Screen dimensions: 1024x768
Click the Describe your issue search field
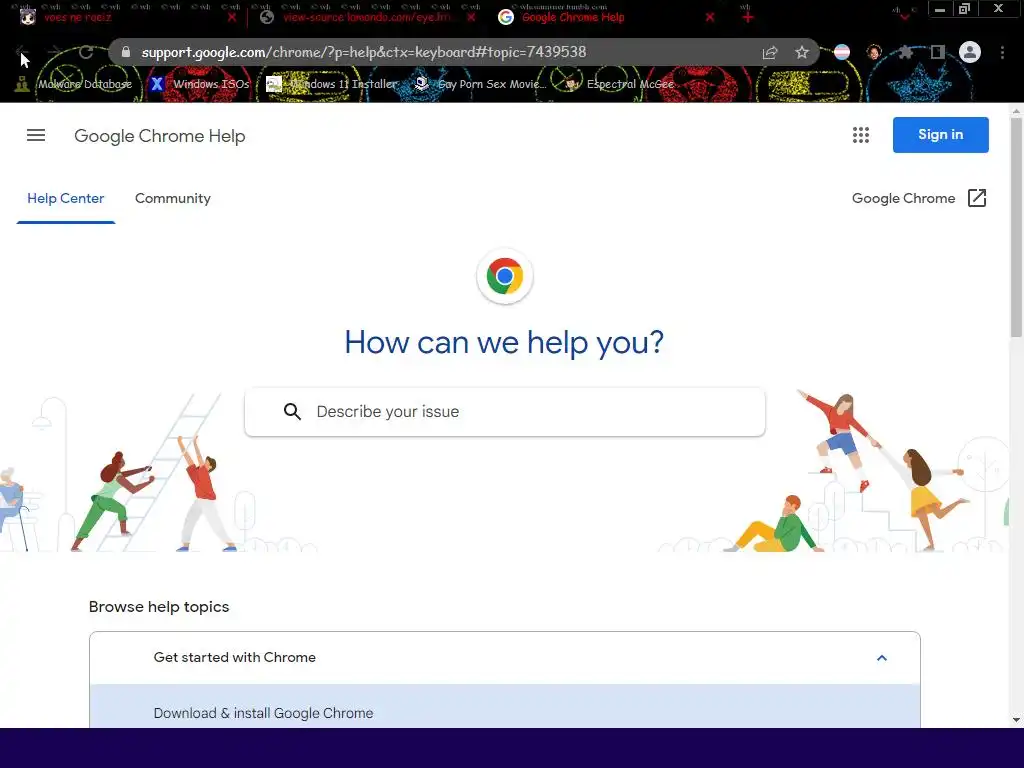pos(505,411)
